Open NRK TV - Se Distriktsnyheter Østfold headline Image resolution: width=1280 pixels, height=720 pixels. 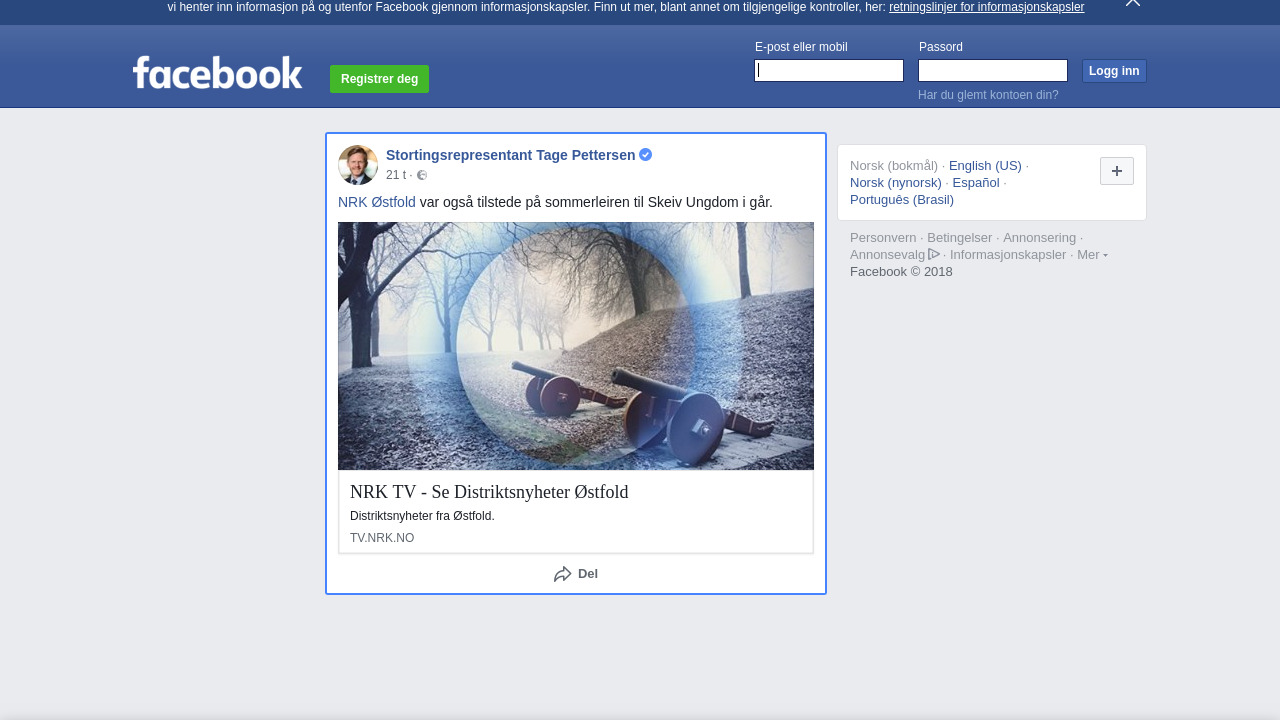pyautogui.click(x=489, y=492)
